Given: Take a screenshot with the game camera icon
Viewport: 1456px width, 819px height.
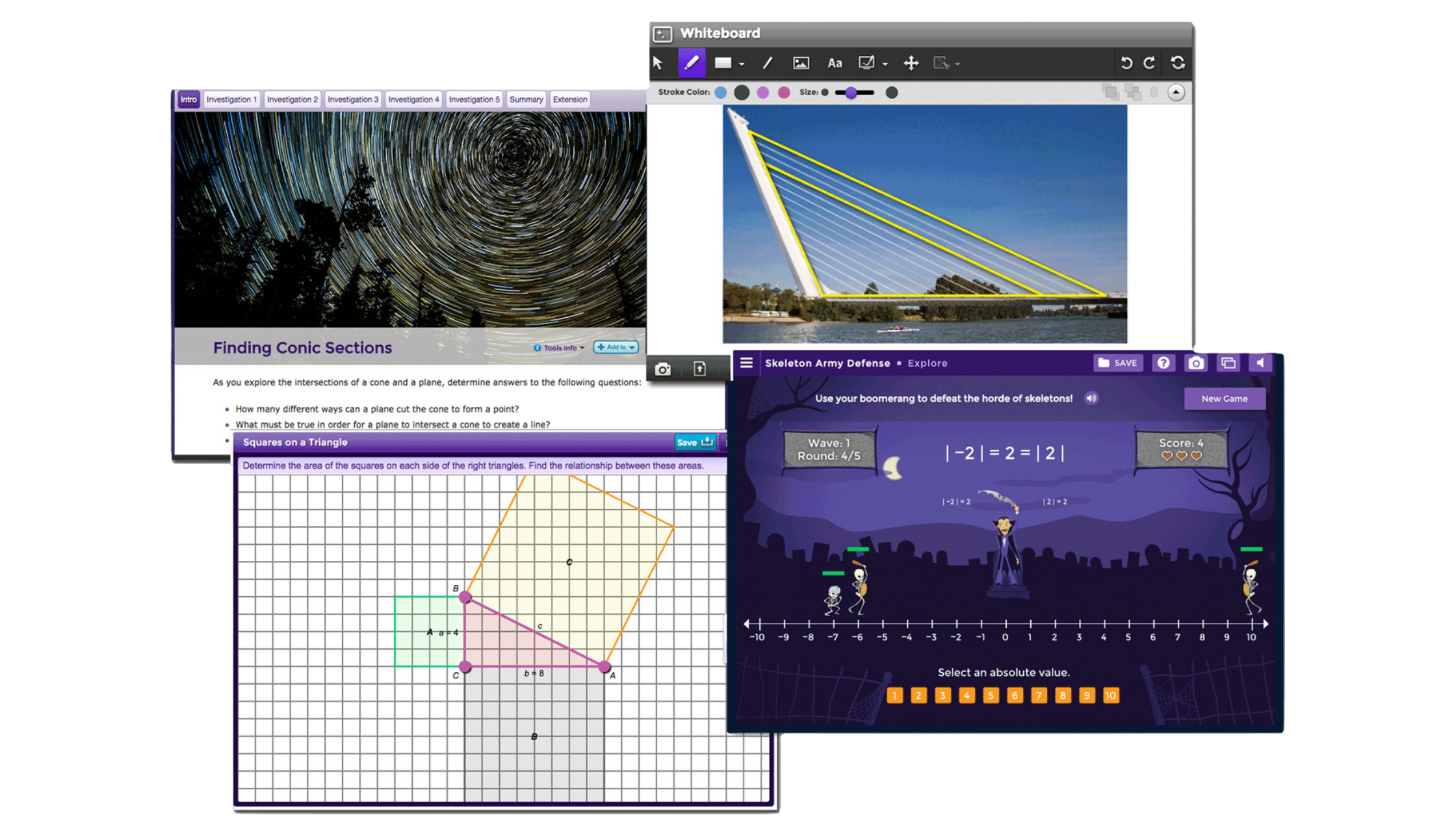Looking at the screenshot, I should pyautogui.click(x=1196, y=363).
